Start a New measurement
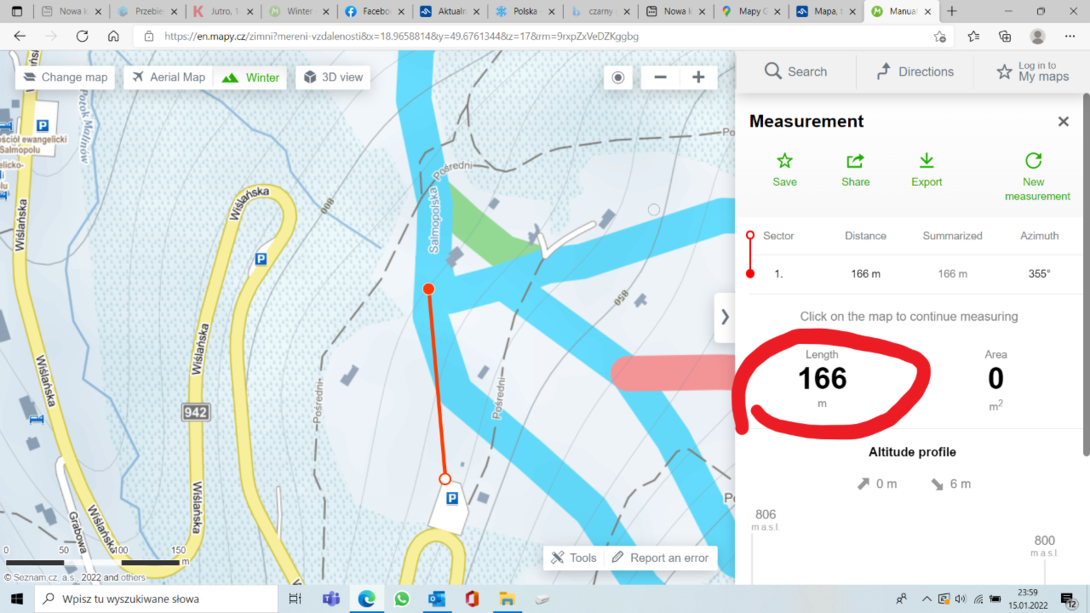1090x613 pixels. coord(1036,177)
